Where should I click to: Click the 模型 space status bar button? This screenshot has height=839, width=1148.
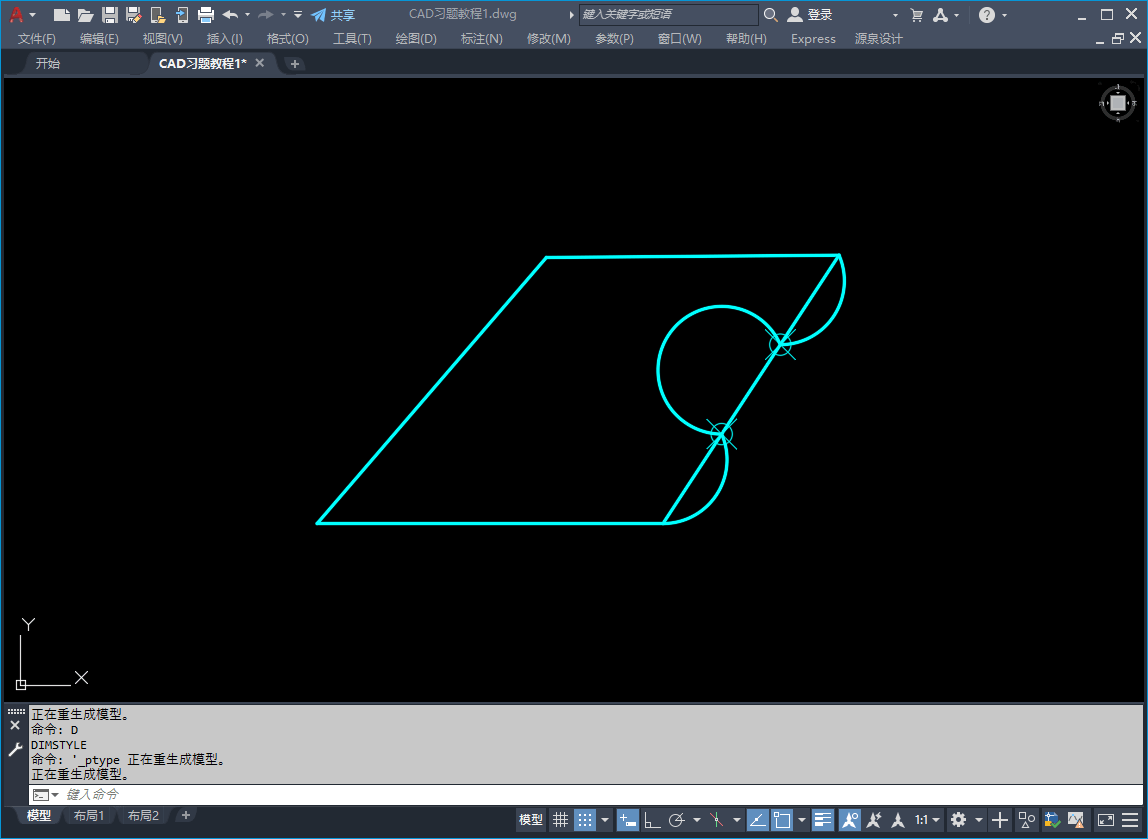(531, 820)
